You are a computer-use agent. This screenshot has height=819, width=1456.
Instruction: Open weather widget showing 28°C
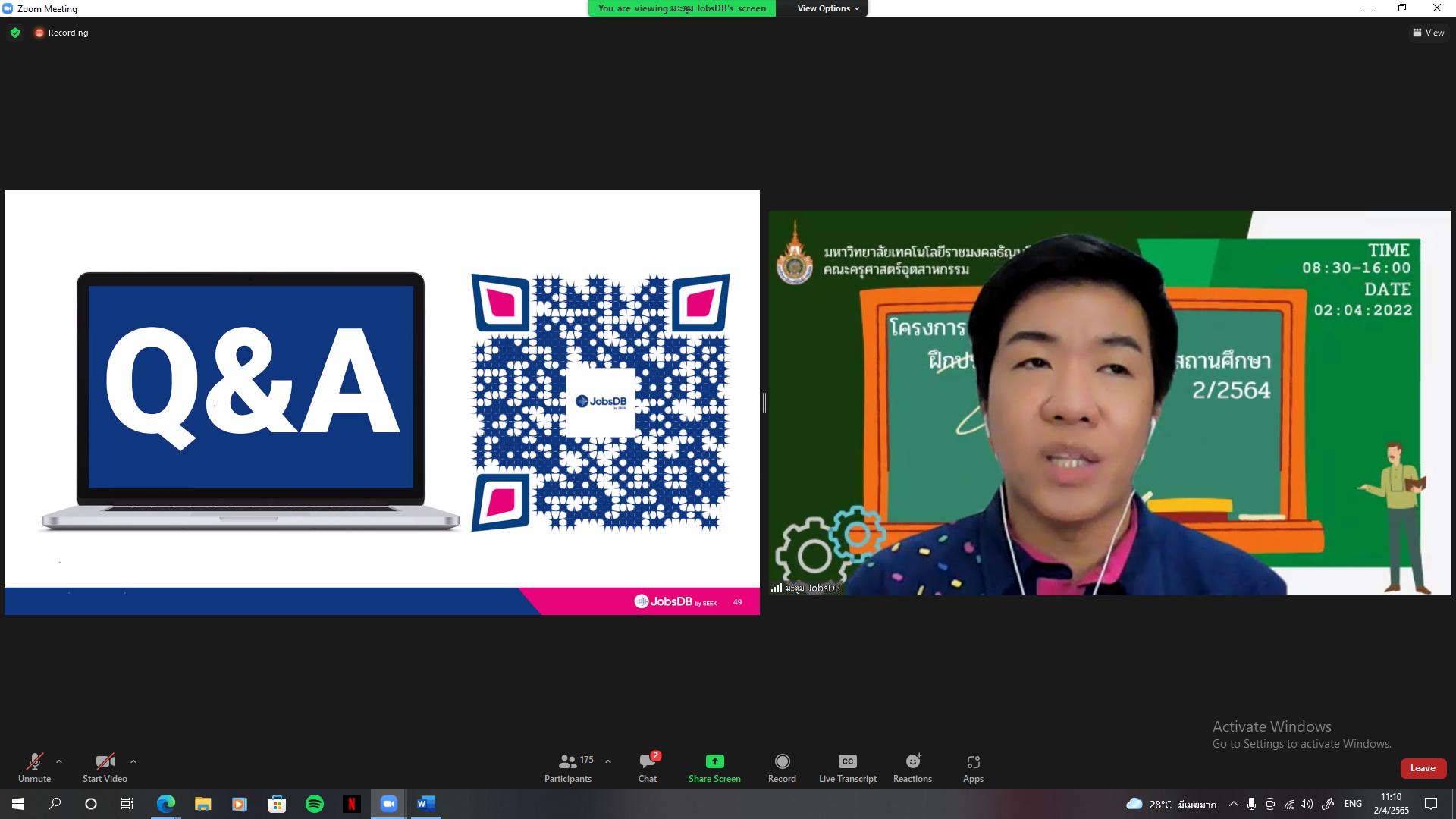[x=1171, y=804]
